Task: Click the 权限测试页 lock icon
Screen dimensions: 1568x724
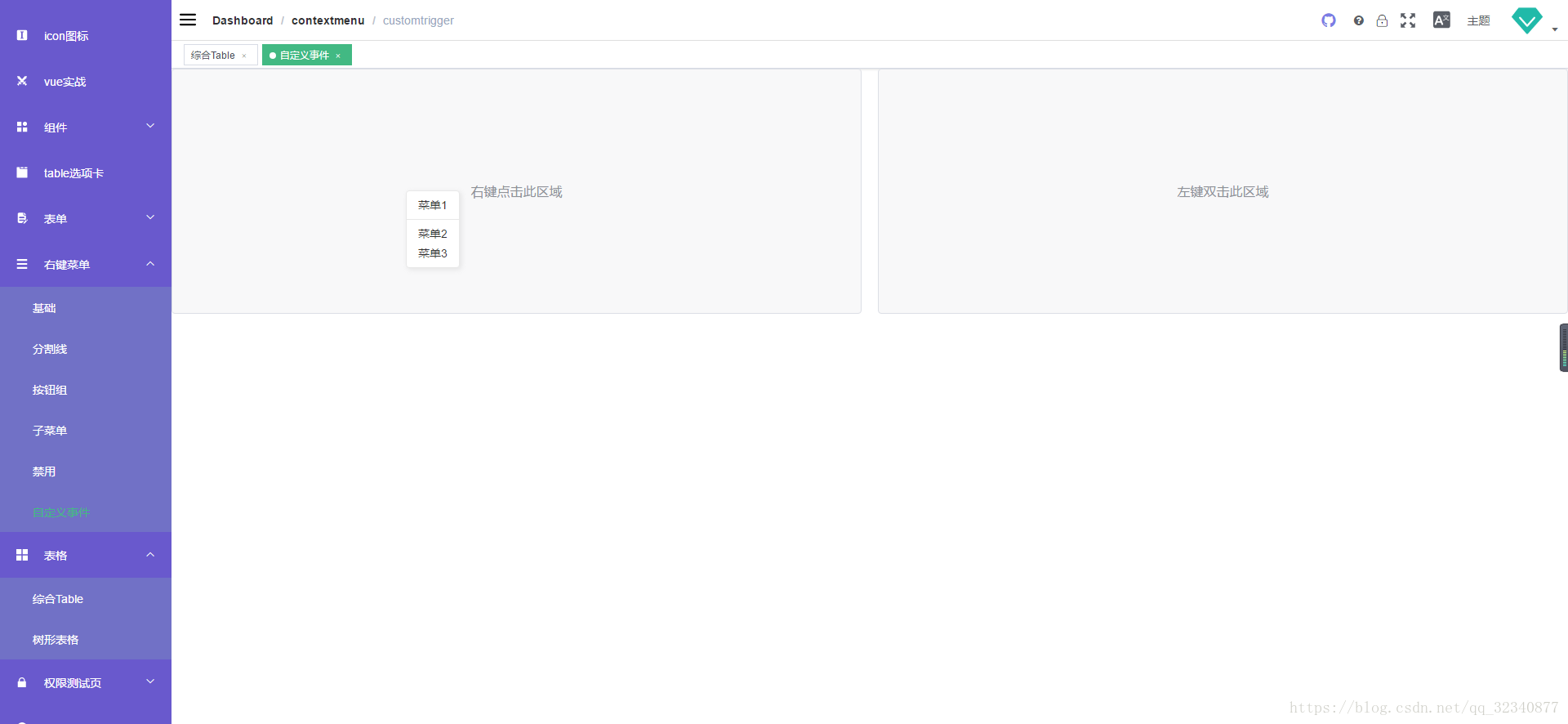Action: (22, 682)
